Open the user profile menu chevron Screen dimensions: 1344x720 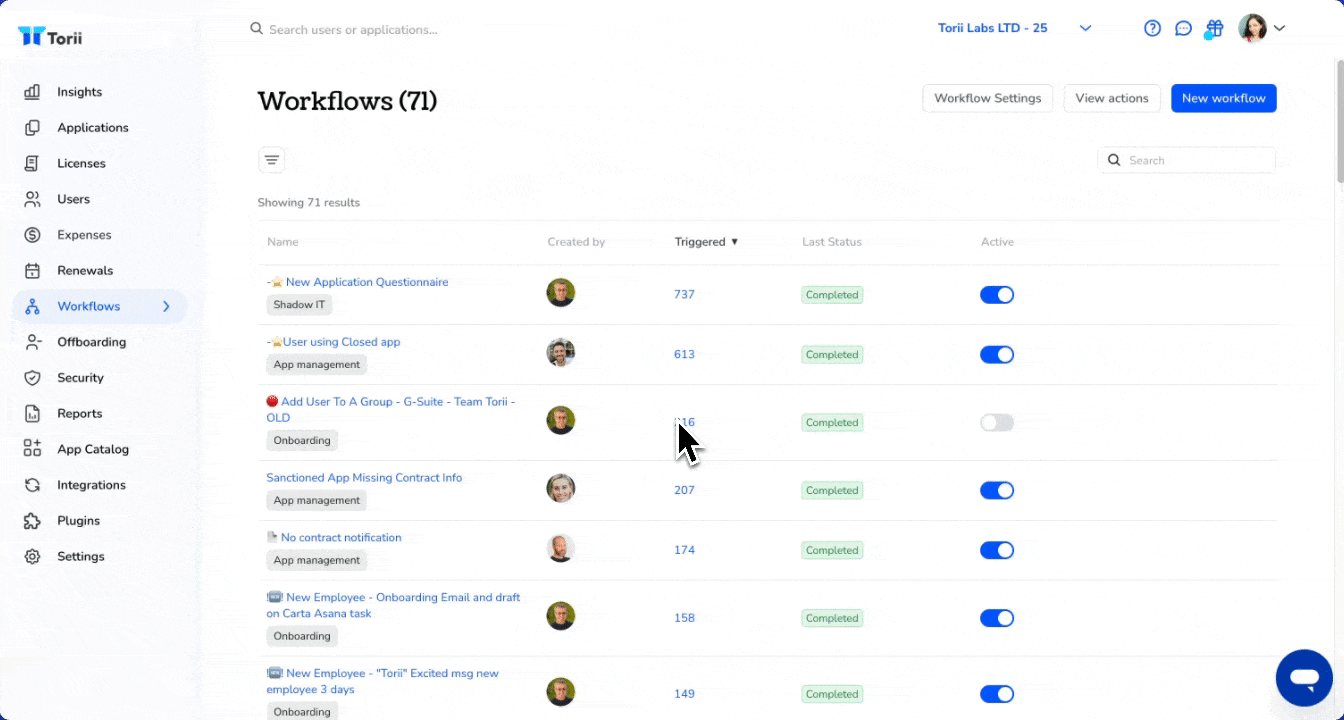coord(1279,28)
